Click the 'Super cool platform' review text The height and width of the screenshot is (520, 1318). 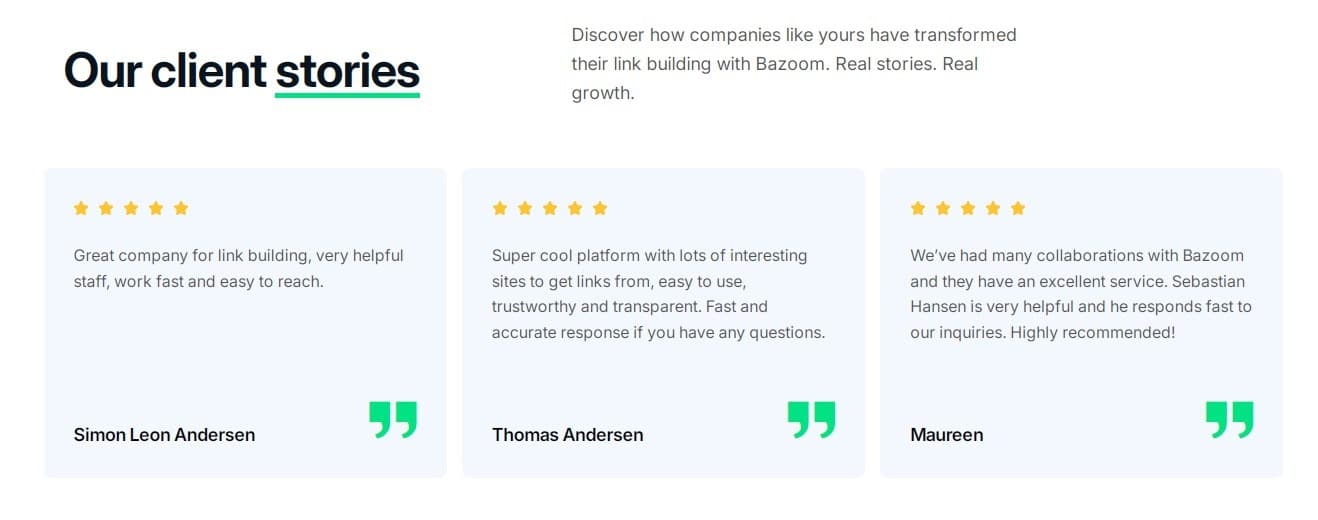coord(658,294)
